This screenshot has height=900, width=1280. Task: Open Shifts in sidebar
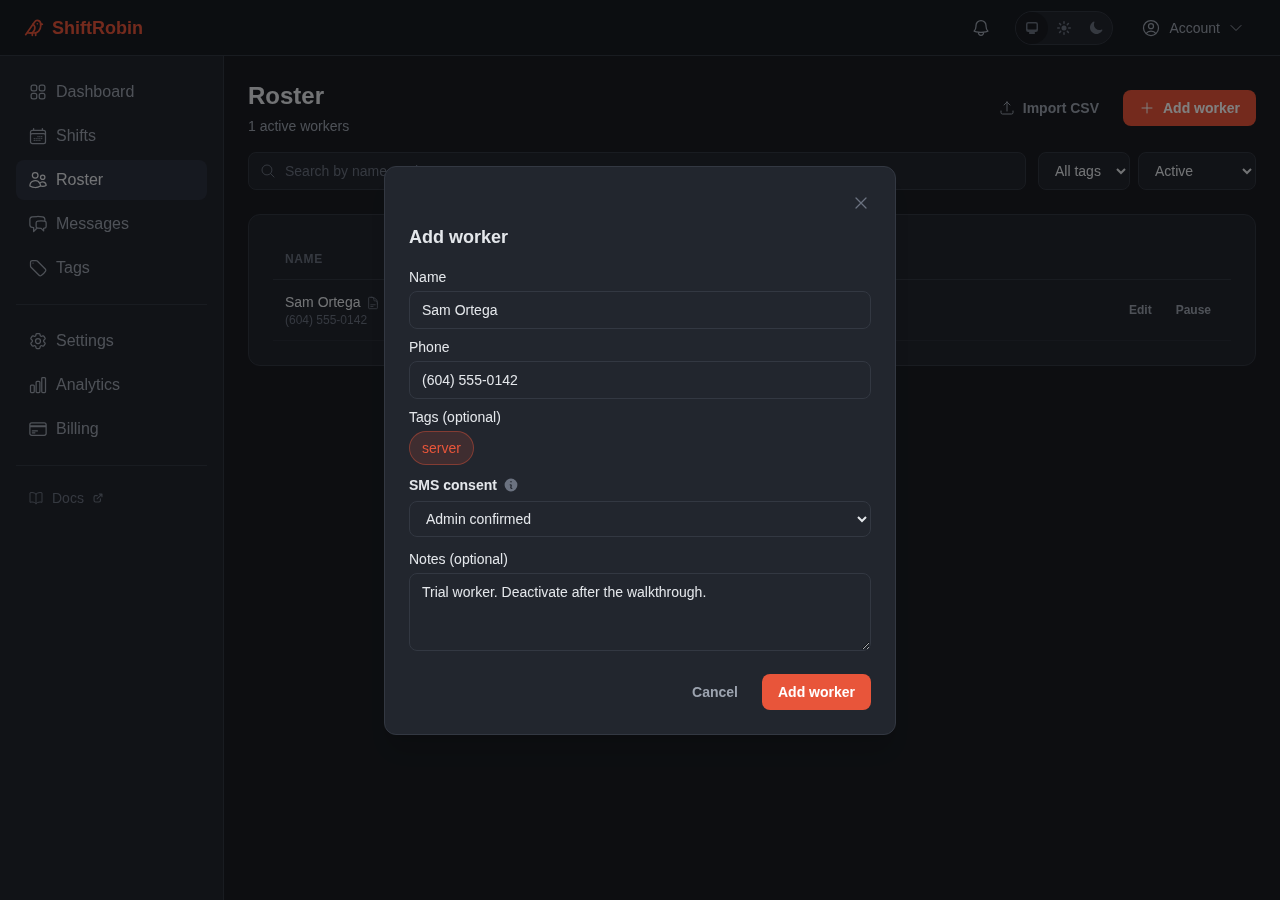tap(111, 136)
